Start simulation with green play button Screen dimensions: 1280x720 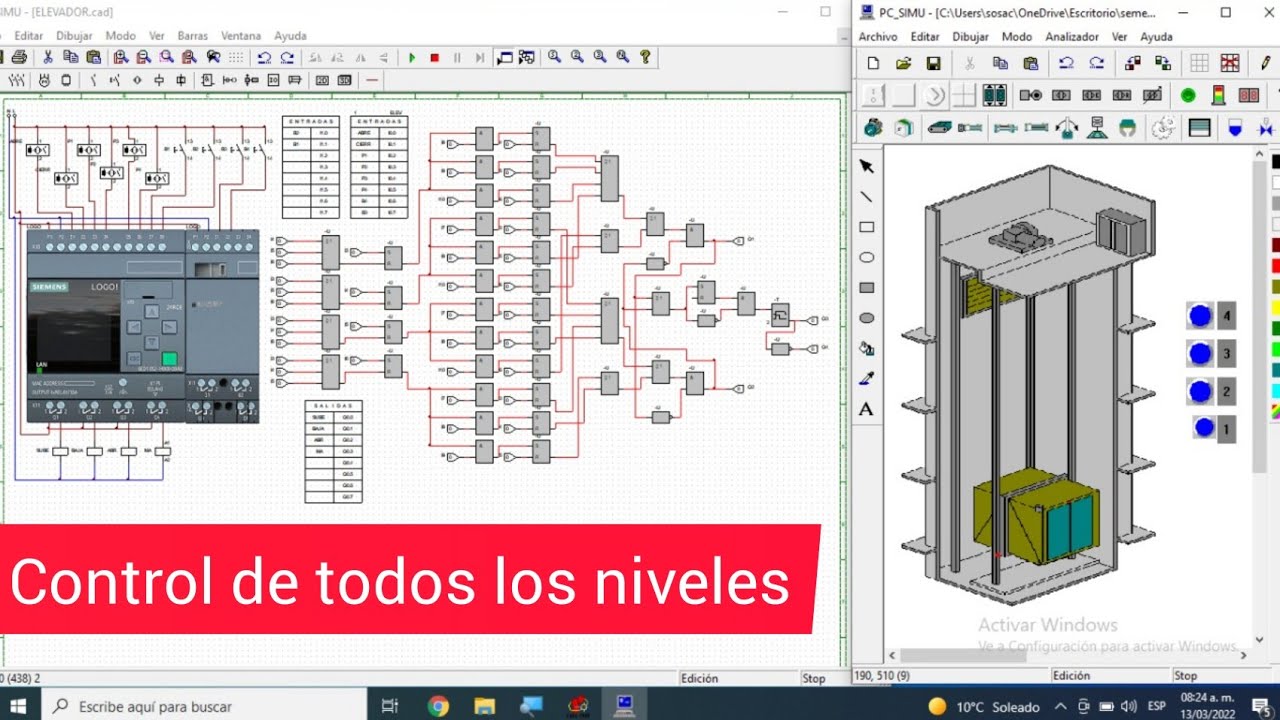(x=412, y=58)
